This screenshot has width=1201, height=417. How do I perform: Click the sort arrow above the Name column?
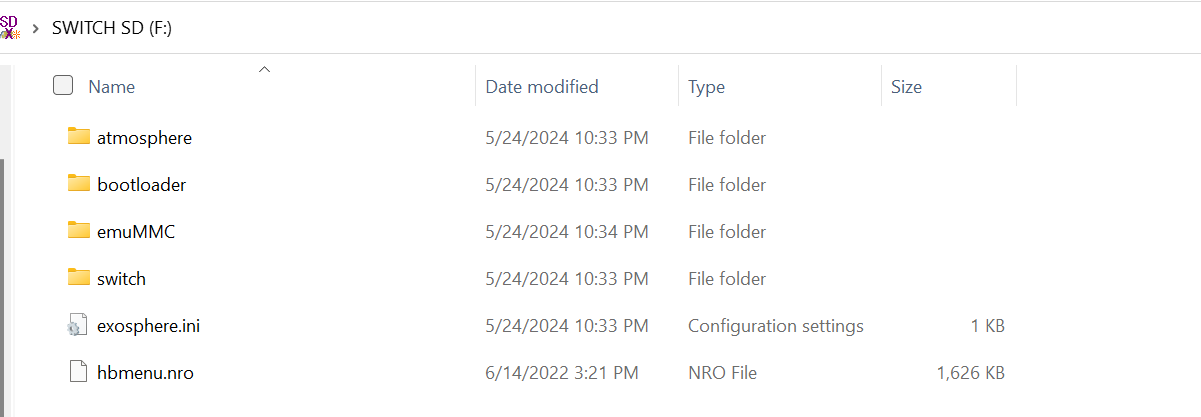(264, 69)
